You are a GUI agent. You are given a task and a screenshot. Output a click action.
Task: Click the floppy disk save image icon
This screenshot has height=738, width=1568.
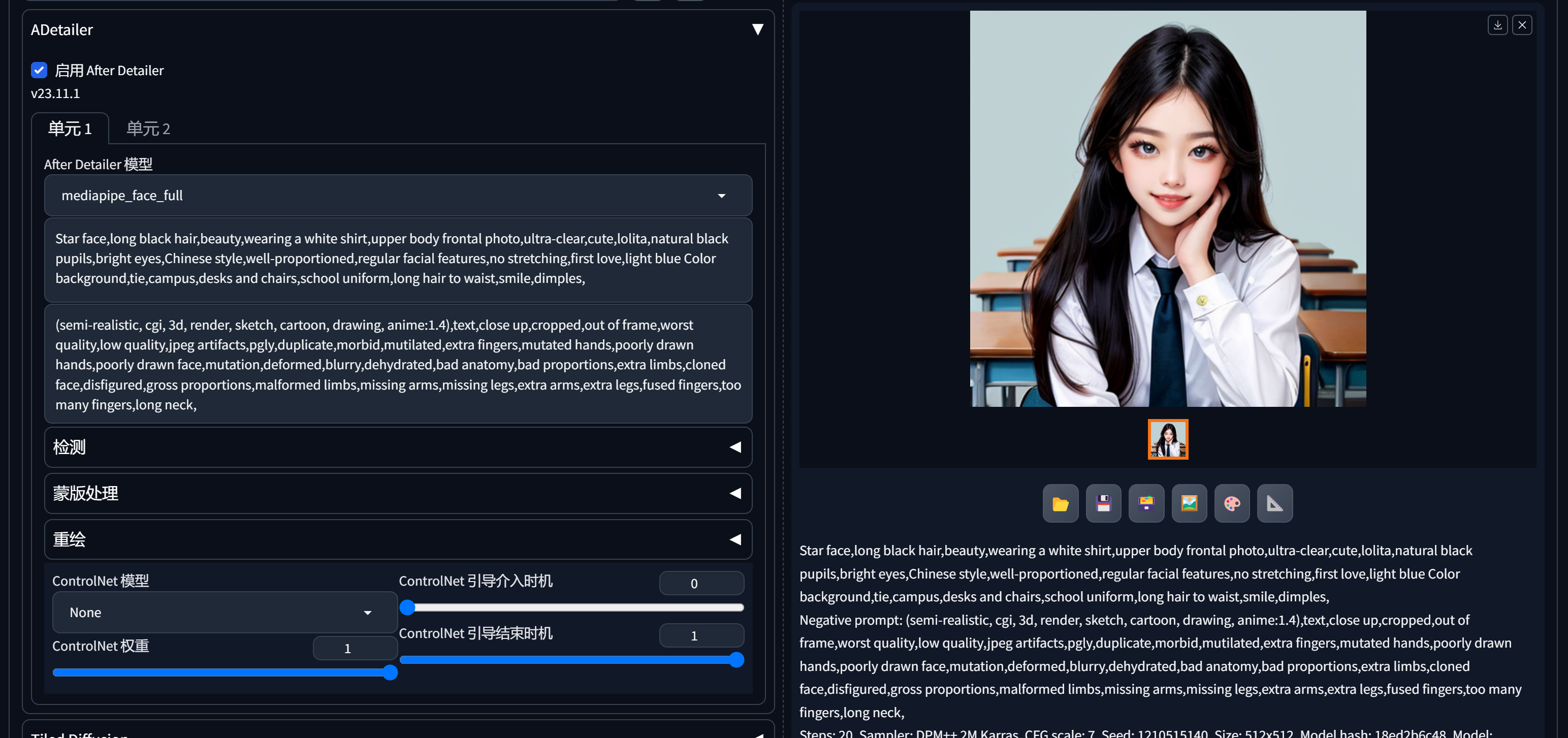1103,503
